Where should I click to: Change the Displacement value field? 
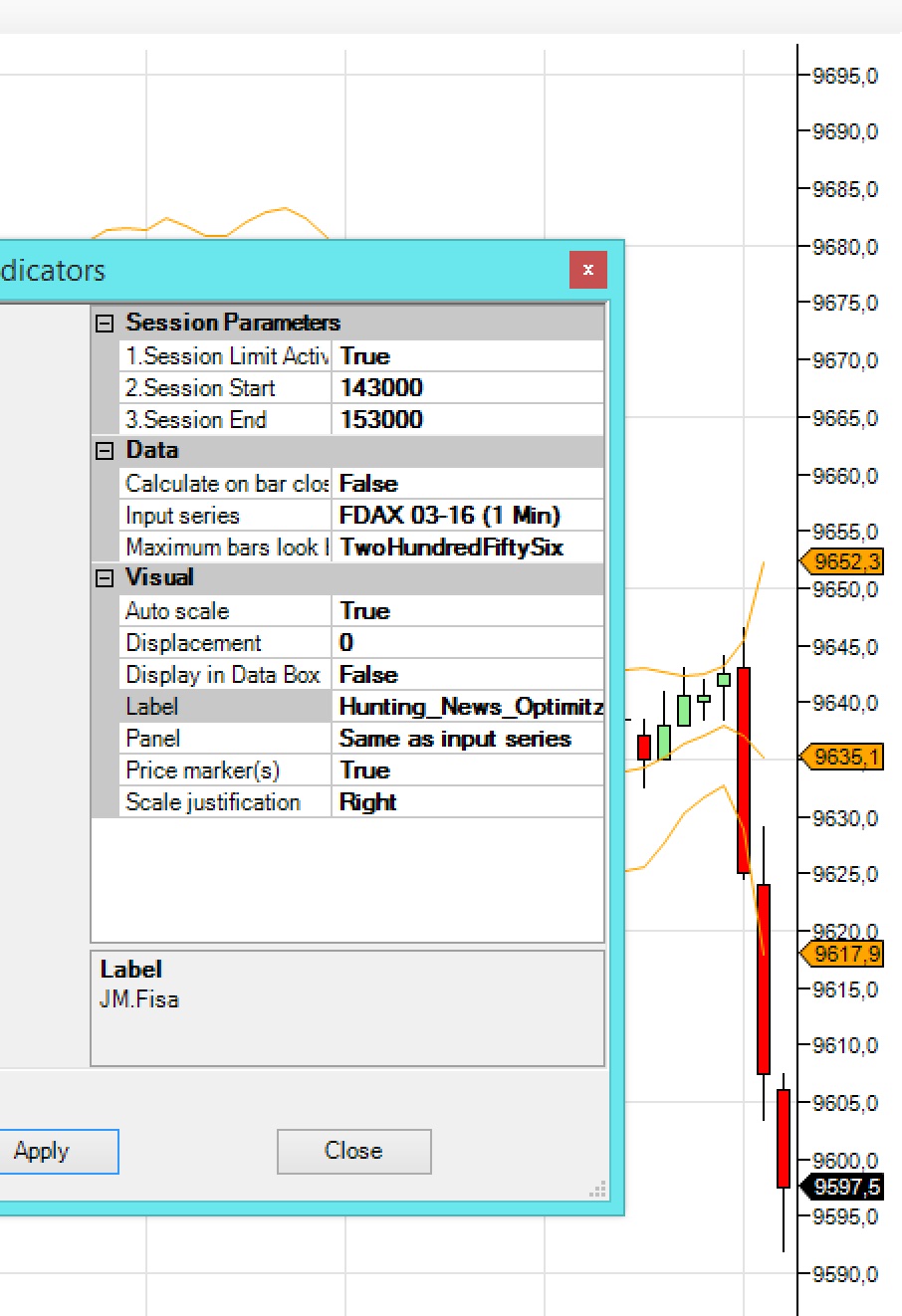coord(467,643)
